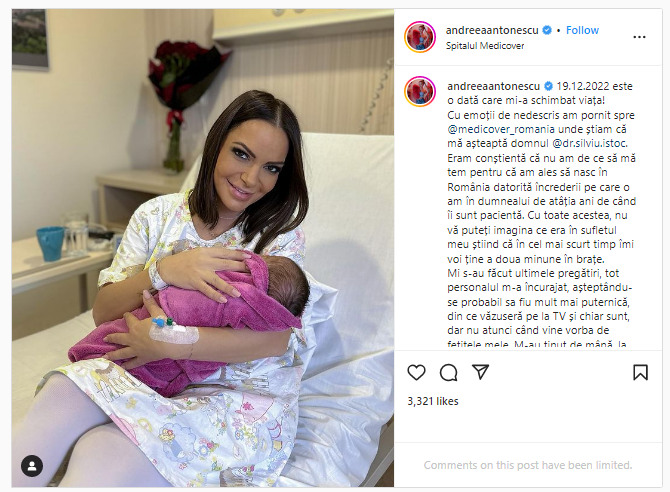Image resolution: width=670 pixels, height=492 pixels.
Task: Open andreeaantonescu username in header
Action: point(492,30)
